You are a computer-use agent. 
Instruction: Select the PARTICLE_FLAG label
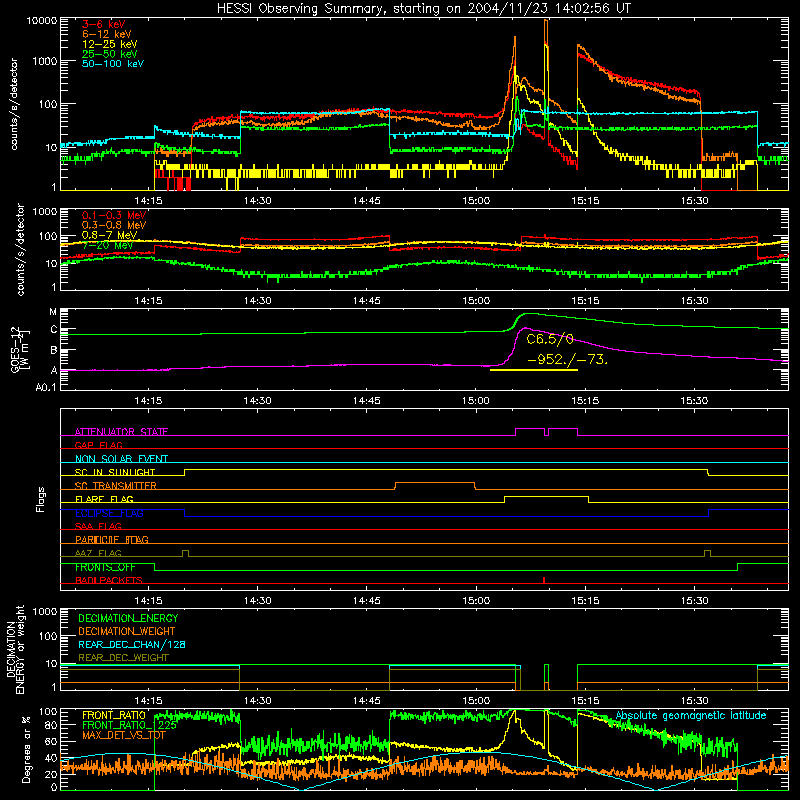(x=112, y=539)
